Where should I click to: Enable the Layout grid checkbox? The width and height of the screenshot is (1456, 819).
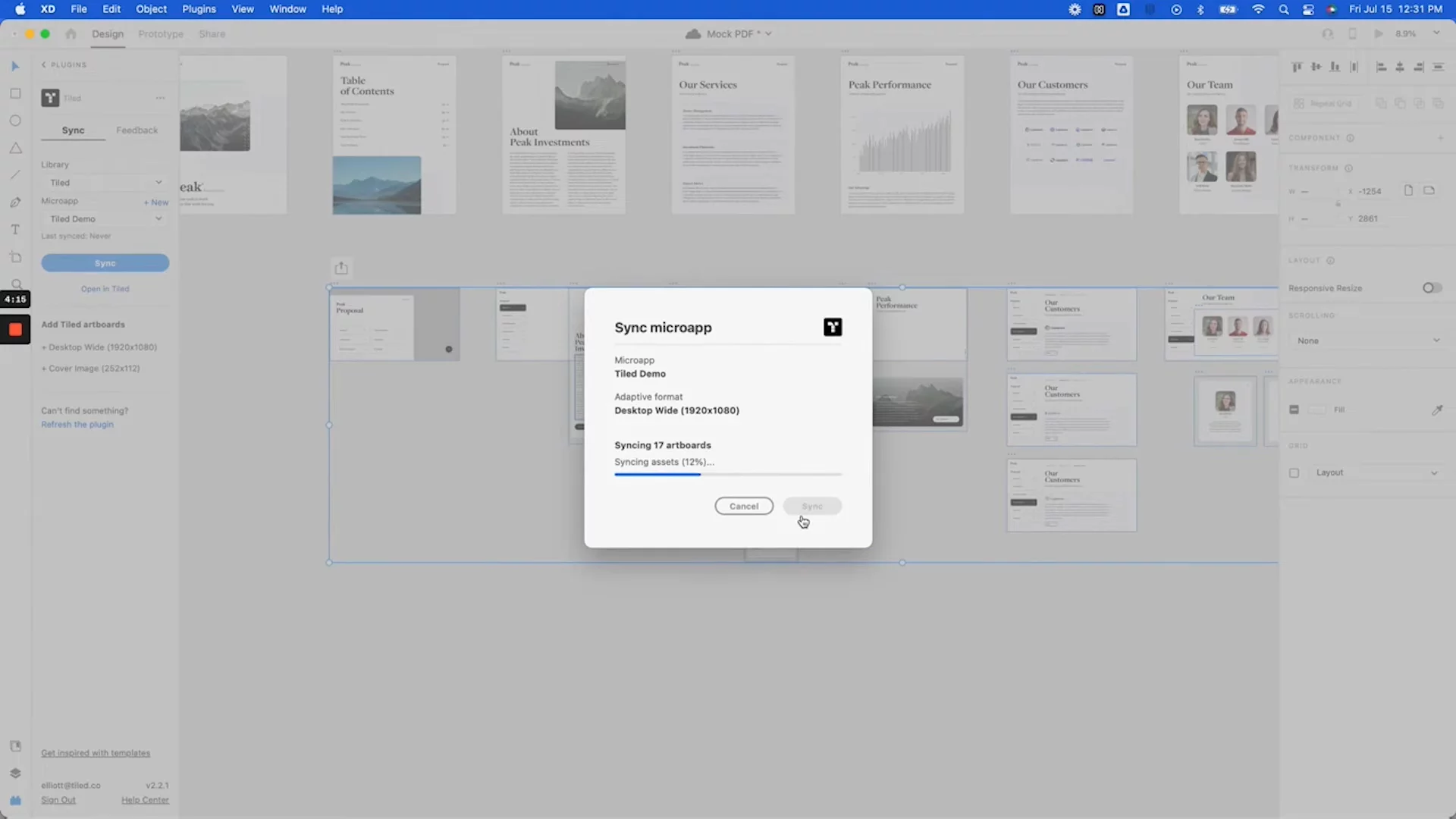(1294, 473)
